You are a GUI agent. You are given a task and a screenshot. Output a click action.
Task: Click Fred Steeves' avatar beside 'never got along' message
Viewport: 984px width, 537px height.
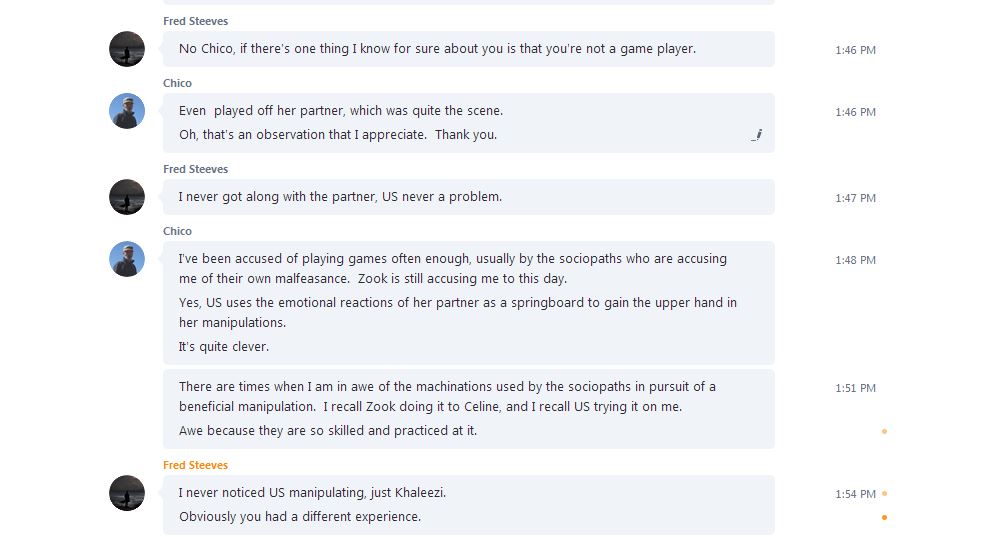(x=127, y=197)
